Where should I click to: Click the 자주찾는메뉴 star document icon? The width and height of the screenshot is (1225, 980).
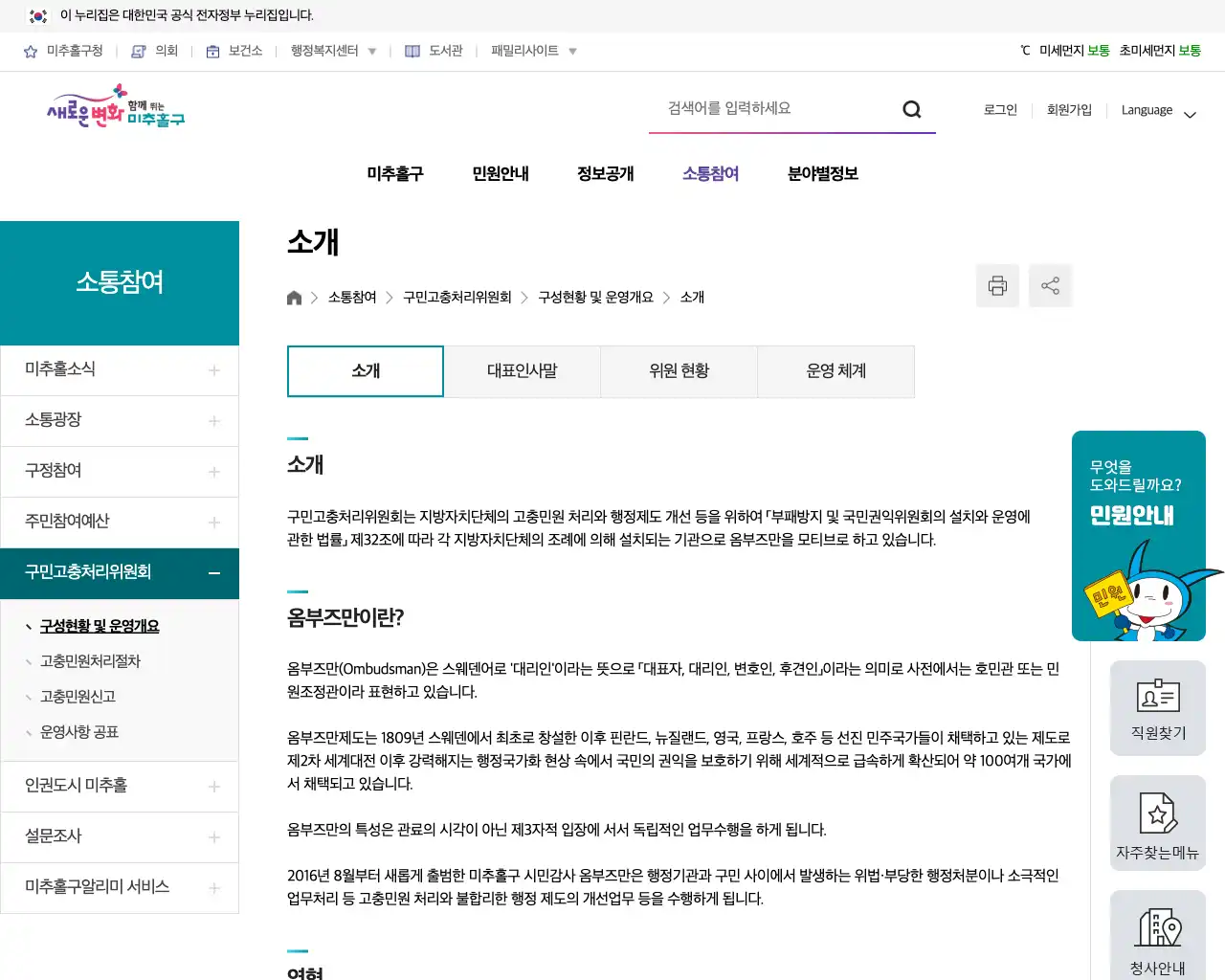click(x=1158, y=823)
